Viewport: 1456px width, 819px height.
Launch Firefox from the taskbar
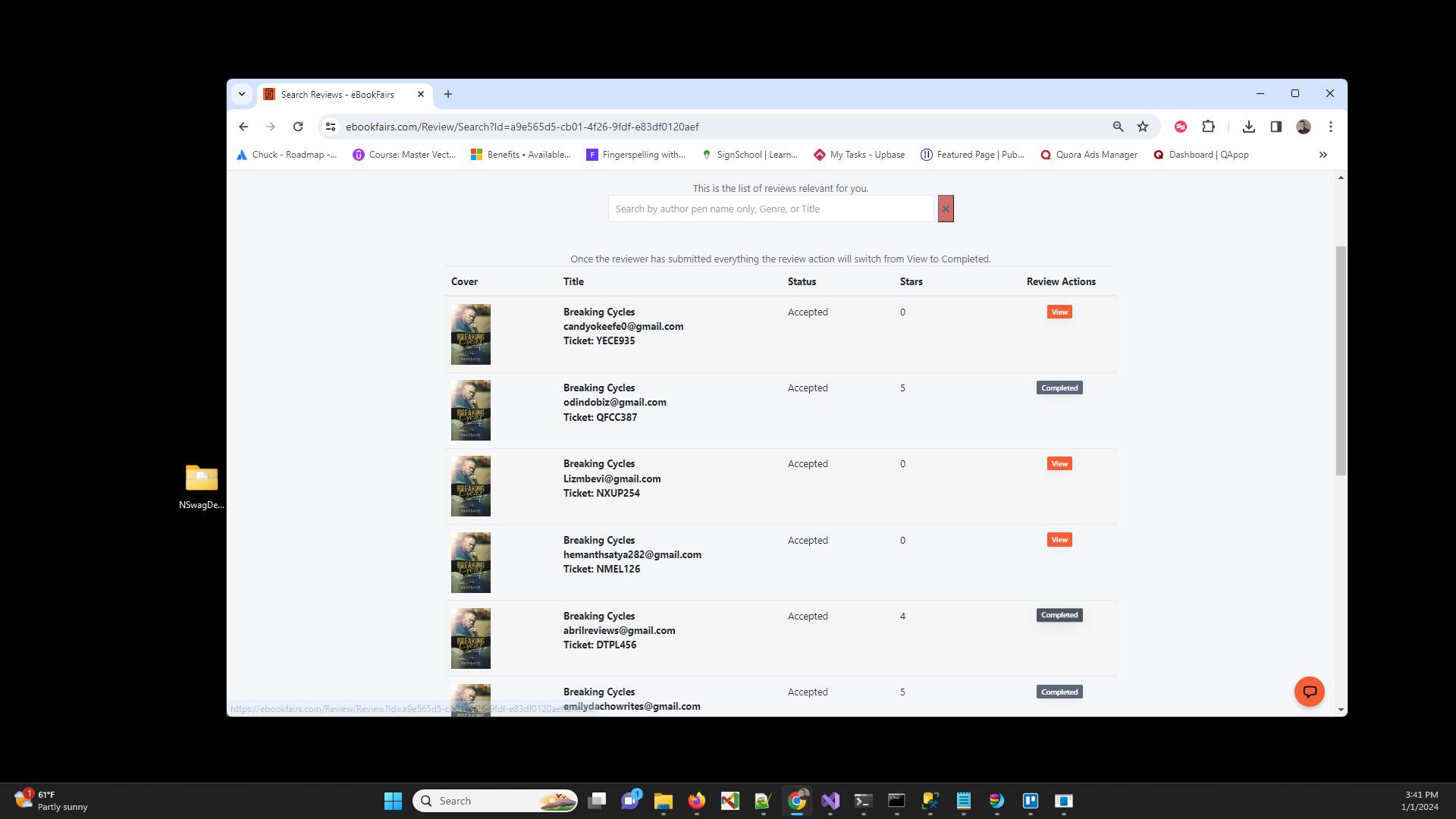click(x=697, y=801)
